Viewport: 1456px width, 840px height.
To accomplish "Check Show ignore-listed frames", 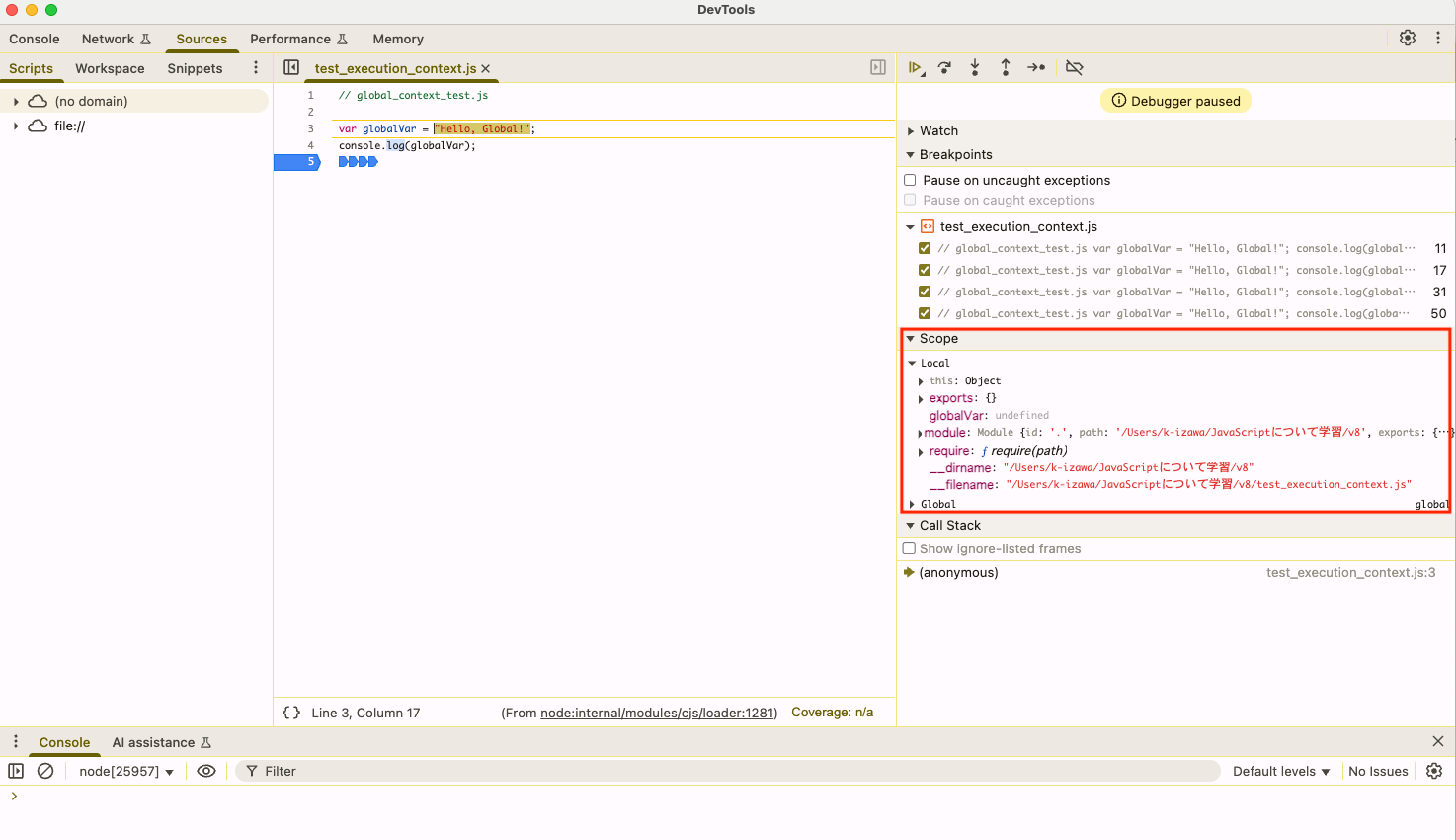I will (909, 548).
